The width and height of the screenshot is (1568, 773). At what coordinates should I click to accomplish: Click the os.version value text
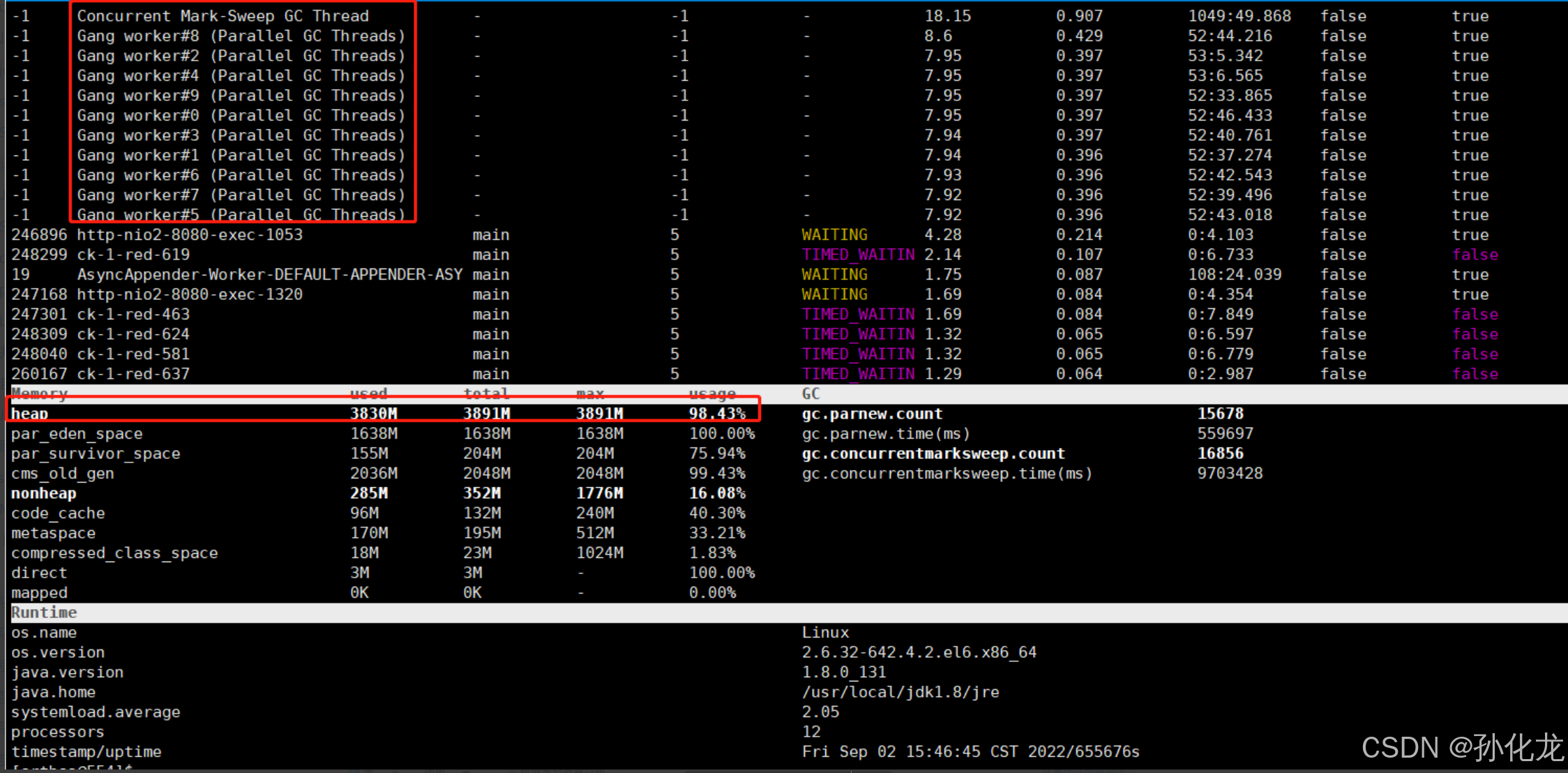(x=919, y=652)
